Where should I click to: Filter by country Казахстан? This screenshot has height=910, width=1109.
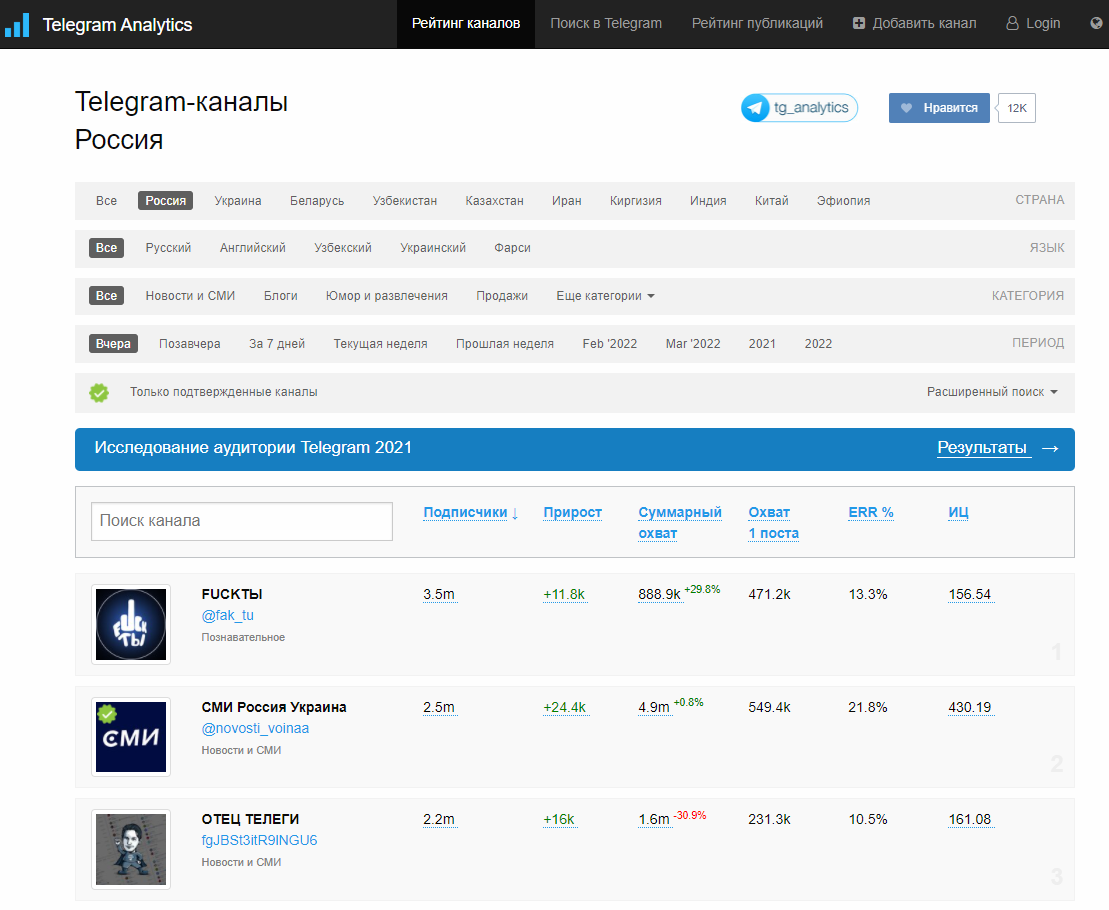click(x=494, y=201)
